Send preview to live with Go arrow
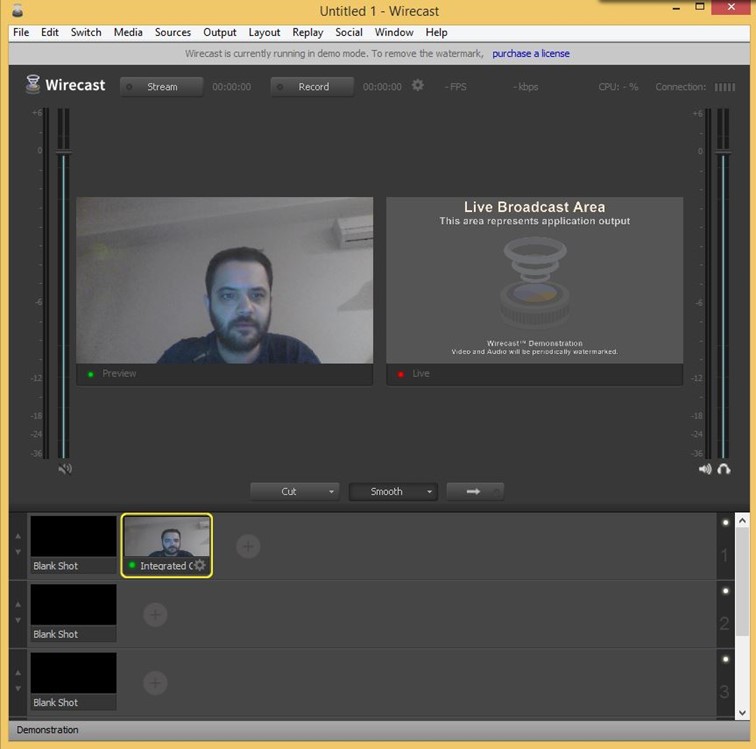756x749 pixels. 475,491
